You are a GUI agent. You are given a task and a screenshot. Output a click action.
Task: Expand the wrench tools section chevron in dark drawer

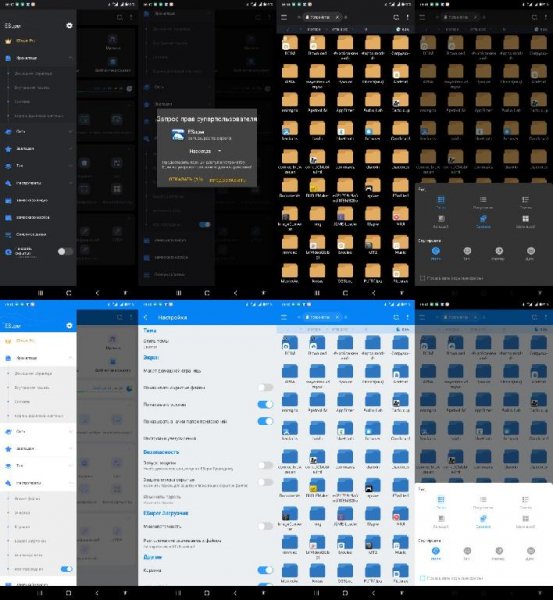[70, 183]
